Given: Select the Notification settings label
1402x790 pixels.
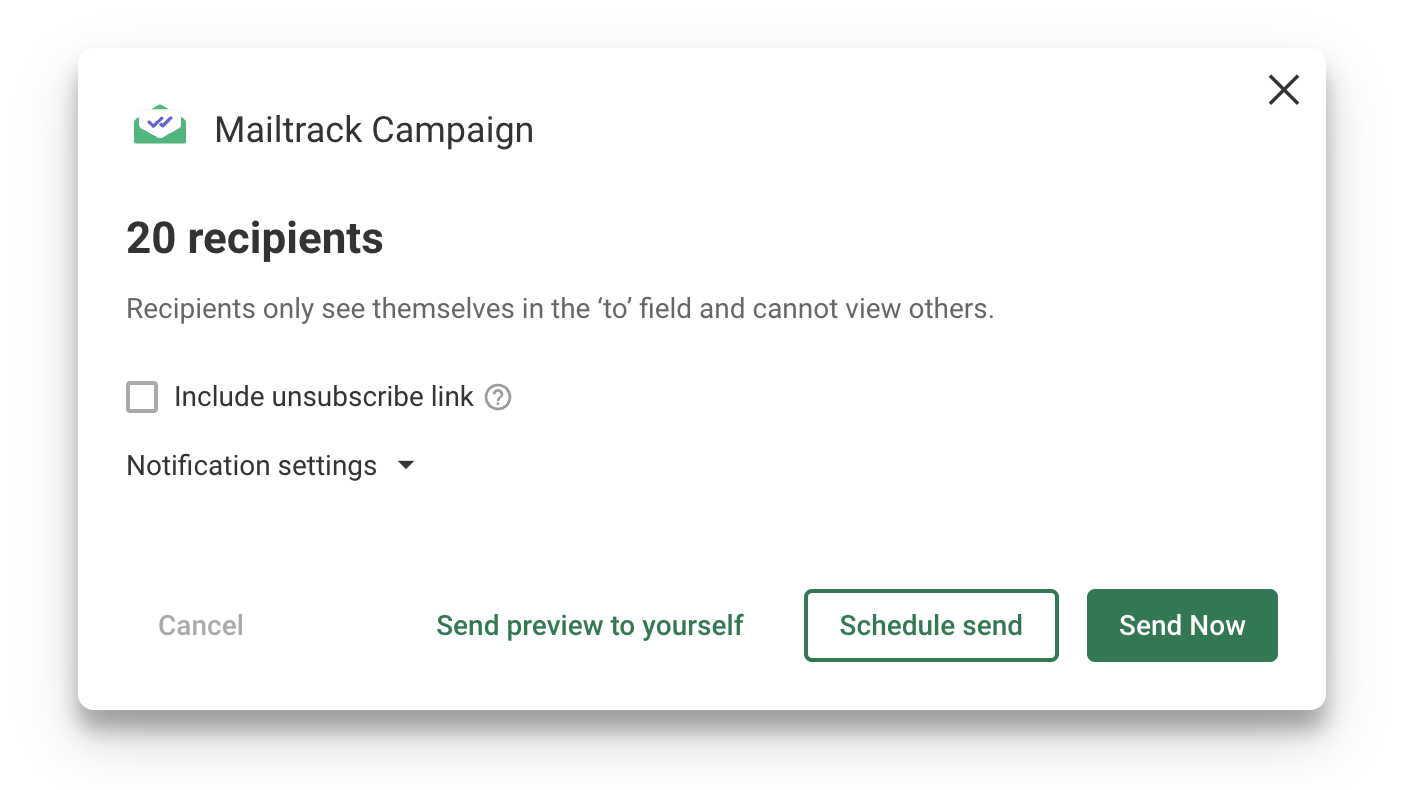Looking at the screenshot, I should tap(250, 465).
